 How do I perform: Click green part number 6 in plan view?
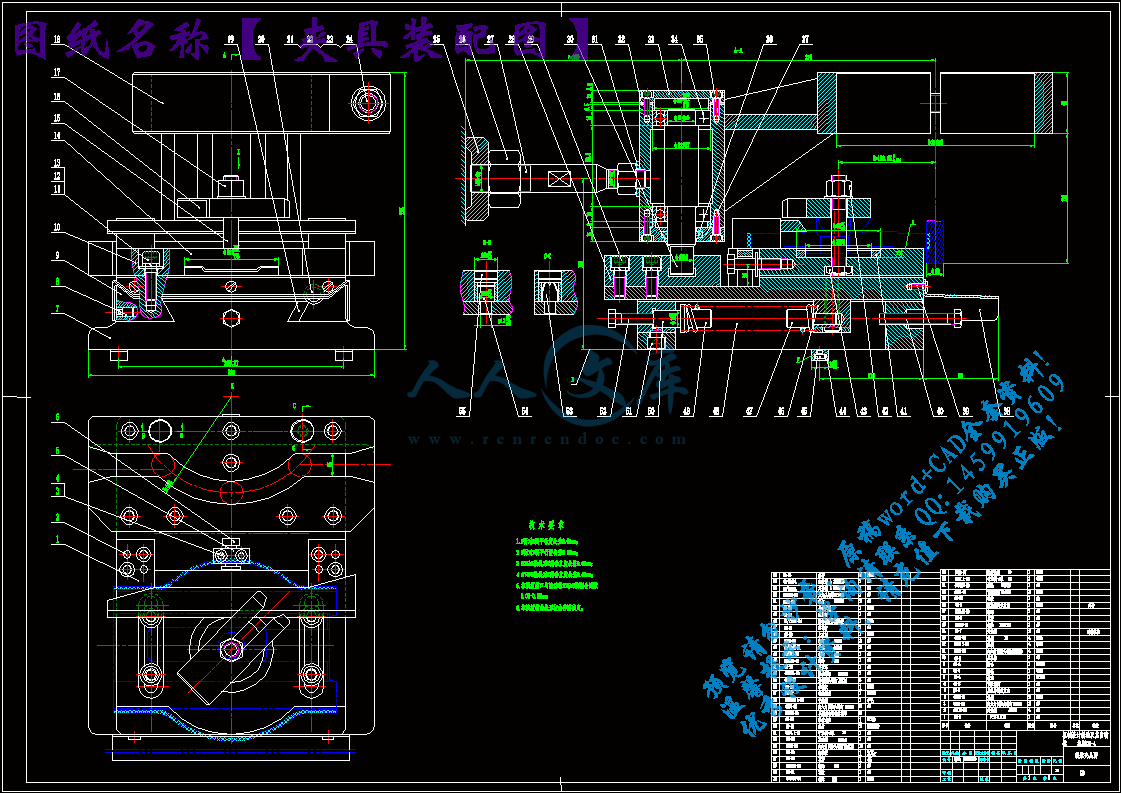pos(58,418)
